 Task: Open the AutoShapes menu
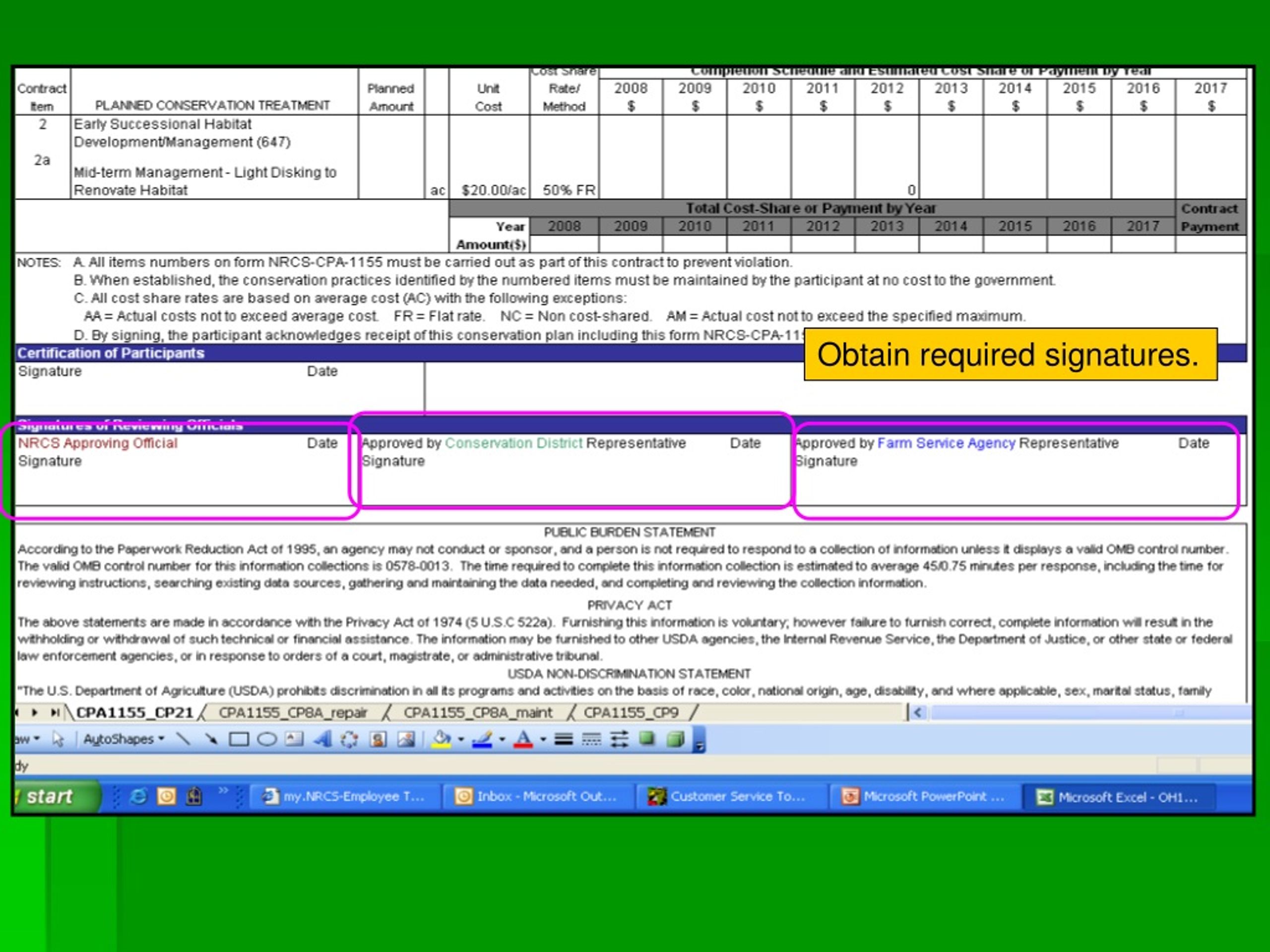tap(124, 739)
